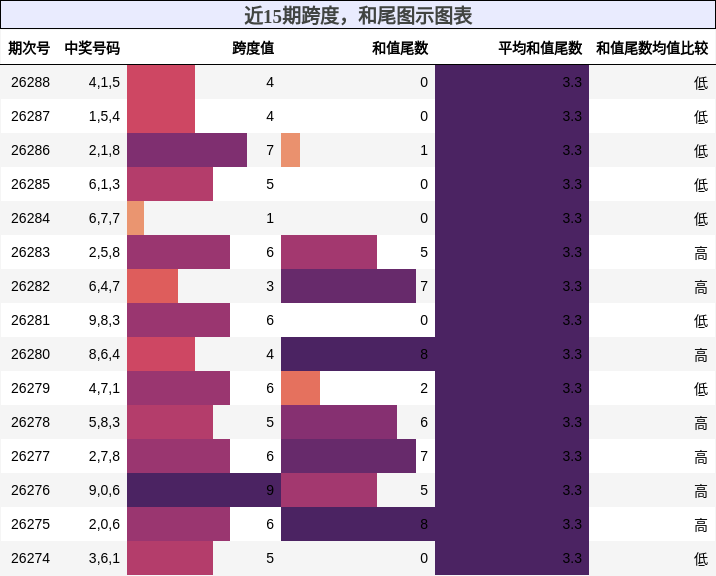
Task: Click winning numbers 2,7,8
Action: (x=104, y=456)
